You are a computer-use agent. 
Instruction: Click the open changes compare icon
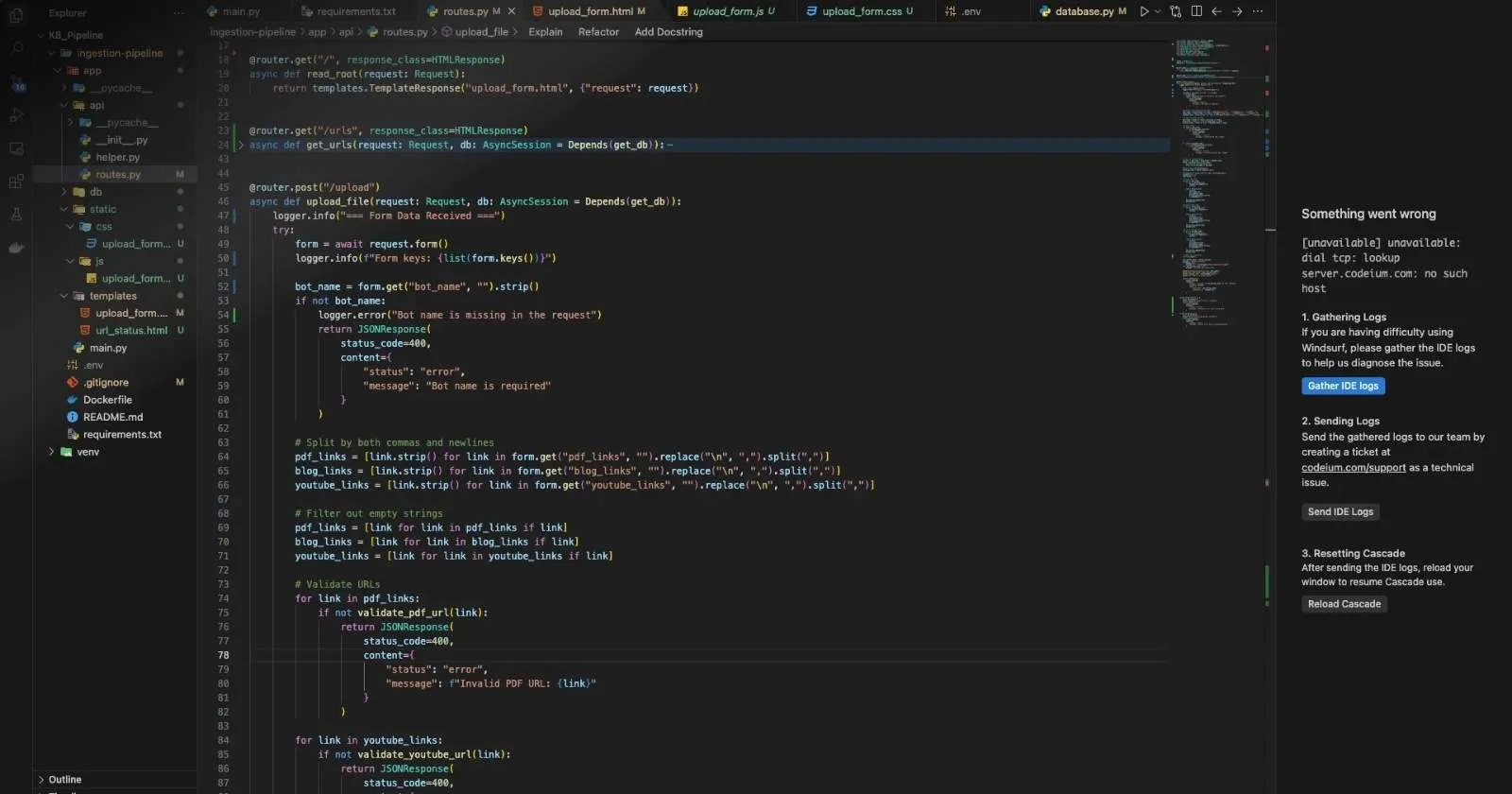(x=1176, y=11)
